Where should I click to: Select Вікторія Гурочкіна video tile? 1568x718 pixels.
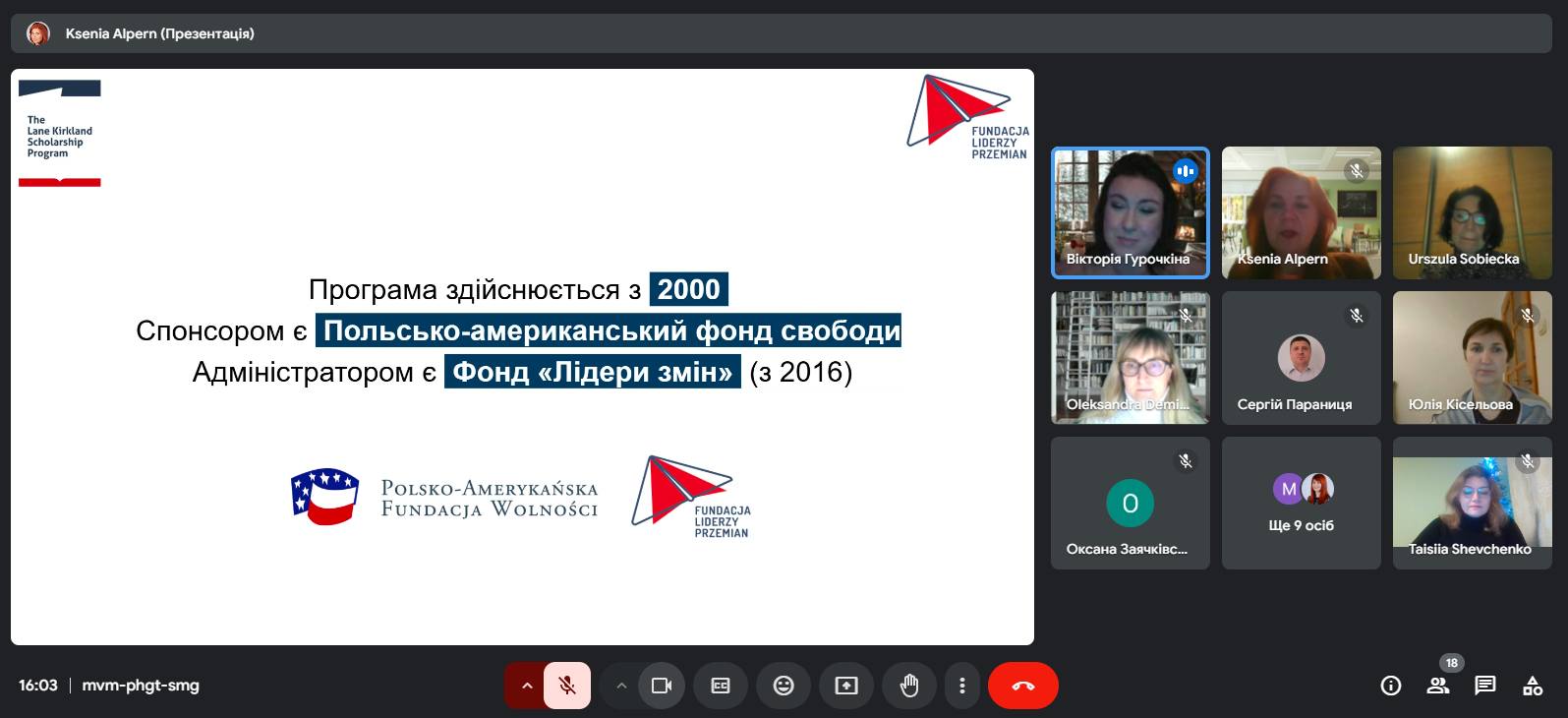(1131, 213)
